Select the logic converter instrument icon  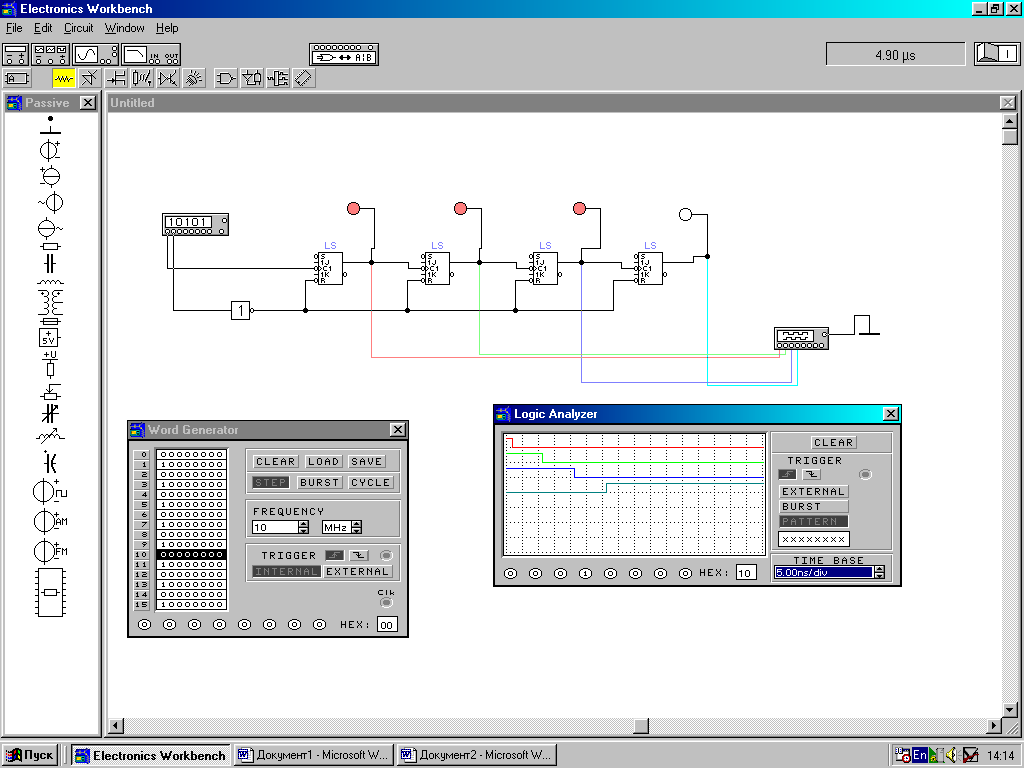coord(344,55)
